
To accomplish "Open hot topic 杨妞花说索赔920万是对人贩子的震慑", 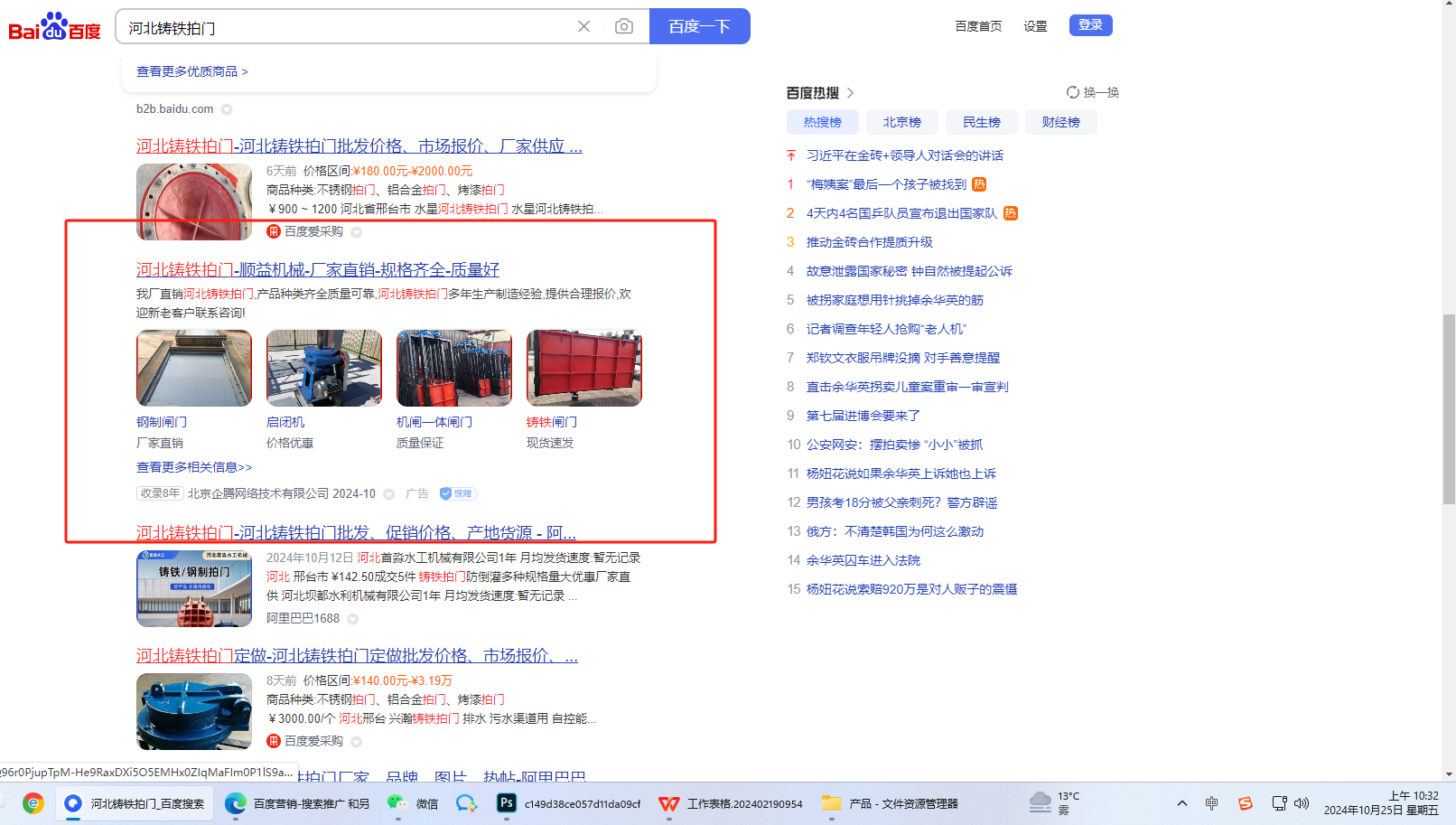I will coord(911,589).
